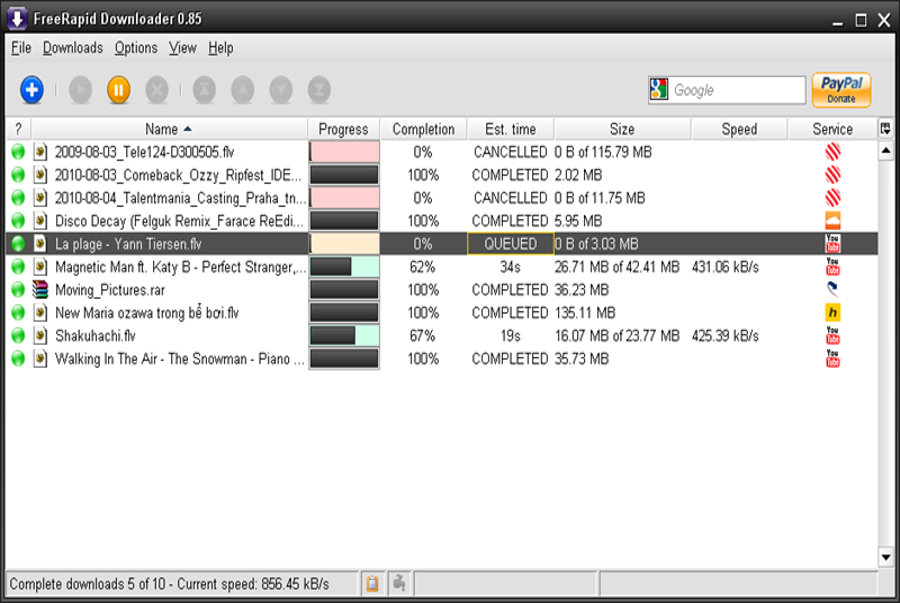900x603 pixels.
Task: Click the Google search input field
Action: coord(738,90)
